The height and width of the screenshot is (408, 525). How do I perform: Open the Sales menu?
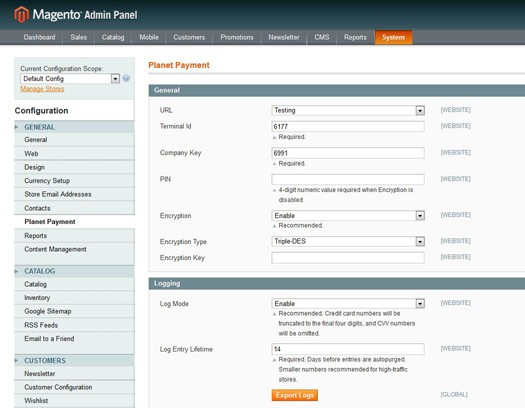point(79,37)
